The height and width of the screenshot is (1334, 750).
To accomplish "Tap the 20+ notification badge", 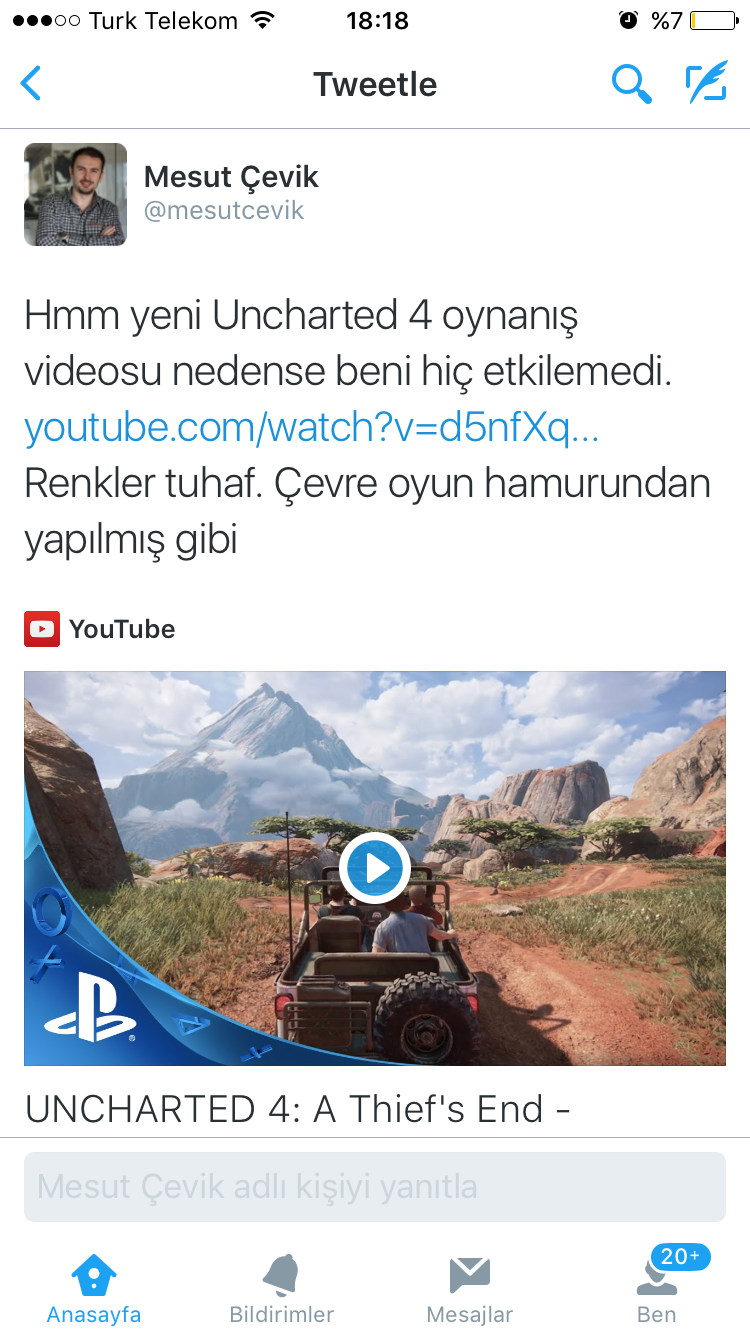I will pos(680,1256).
